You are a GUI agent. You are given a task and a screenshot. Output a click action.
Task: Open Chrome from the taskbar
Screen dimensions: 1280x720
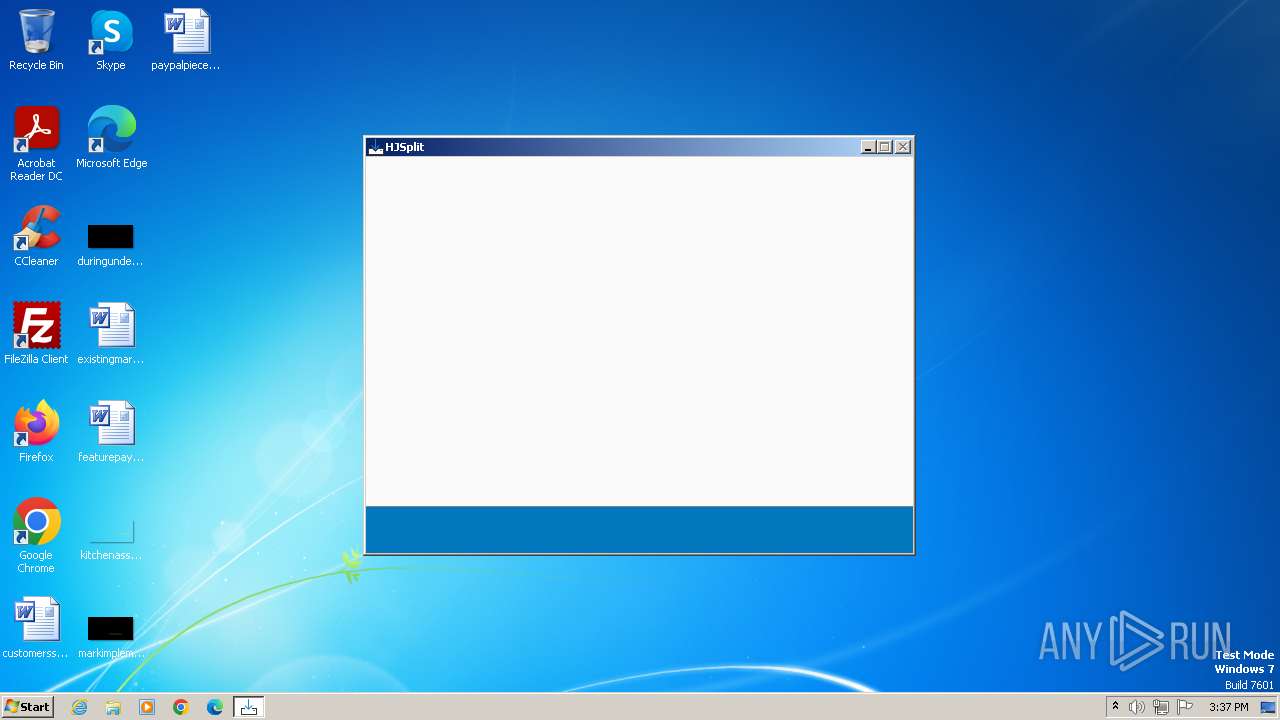[x=181, y=707]
